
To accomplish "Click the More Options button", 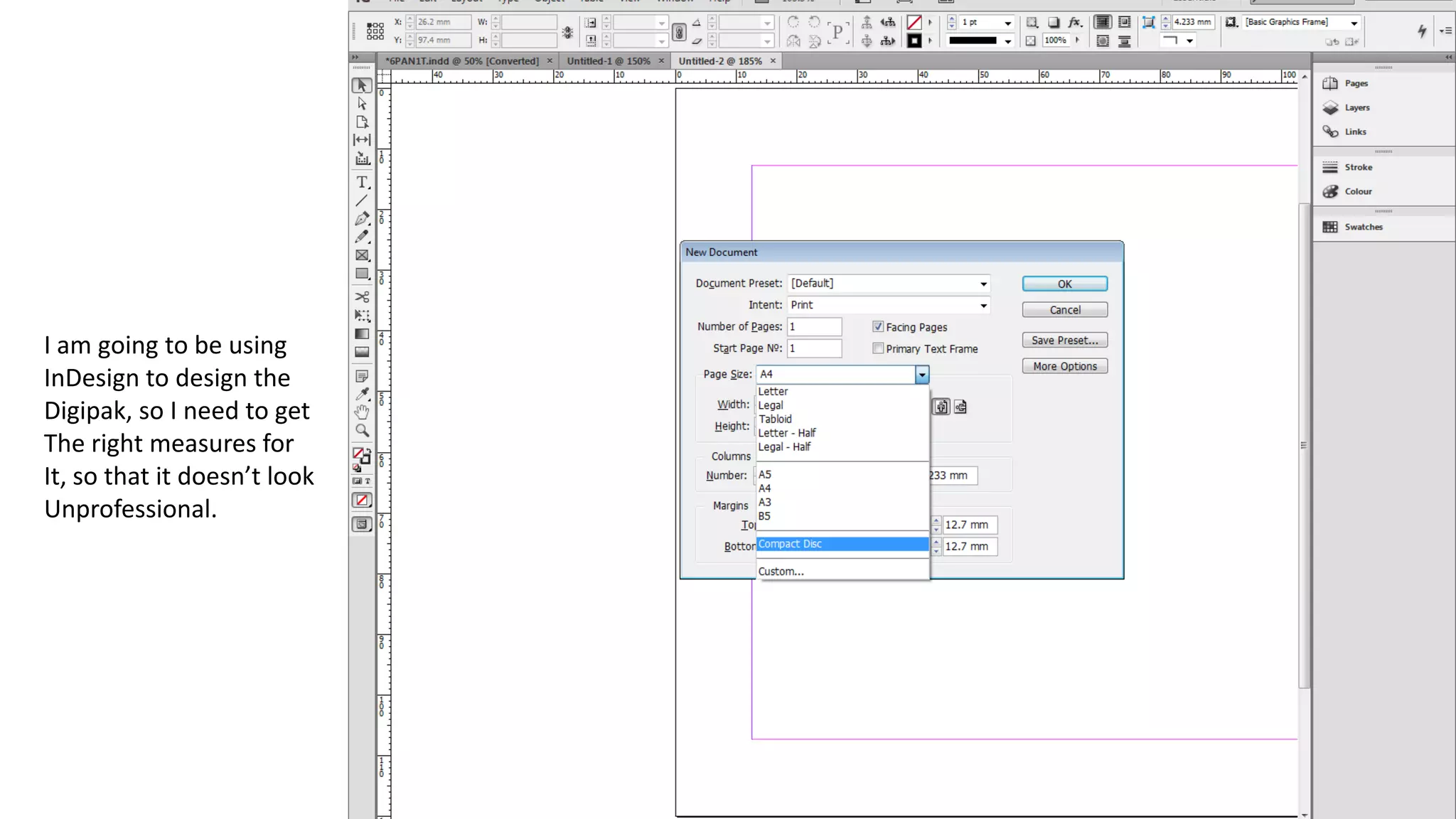I will pyautogui.click(x=1064, y=366).
